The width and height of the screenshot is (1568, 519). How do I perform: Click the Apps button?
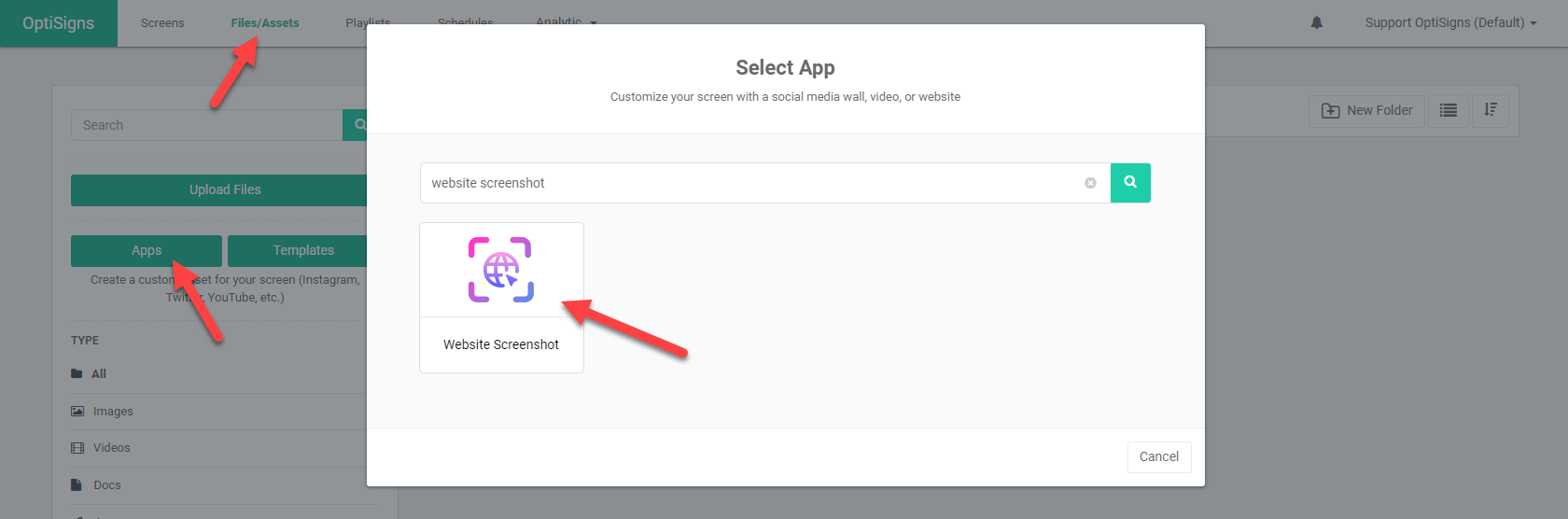pos(147,250)
